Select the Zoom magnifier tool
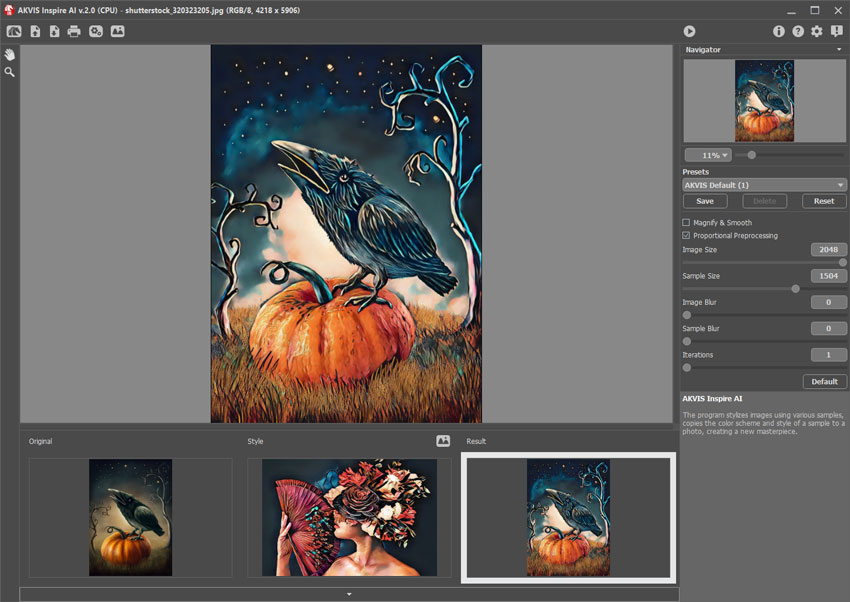 [10, 72]
